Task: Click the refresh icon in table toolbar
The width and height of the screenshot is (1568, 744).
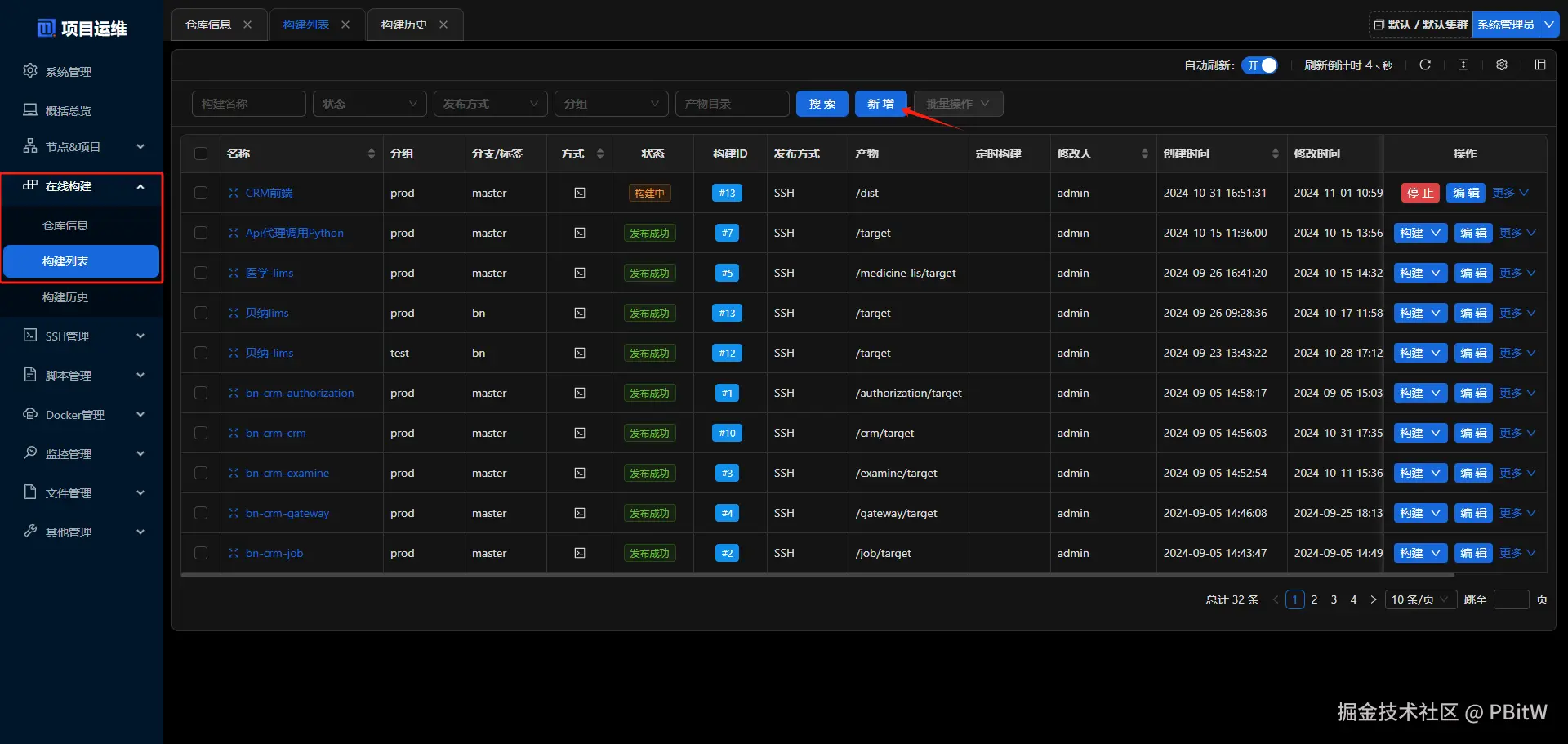Action: (x=1425, y=65)
